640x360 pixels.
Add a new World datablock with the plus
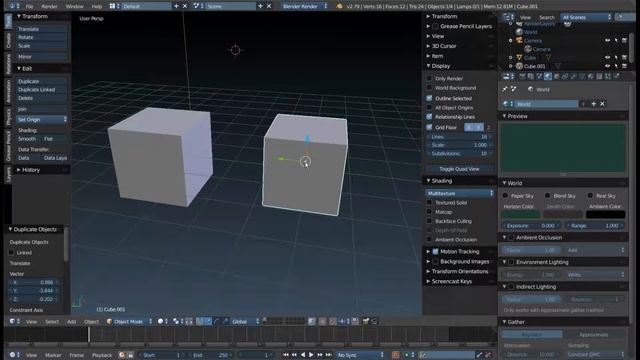click(x=593, y=104)
